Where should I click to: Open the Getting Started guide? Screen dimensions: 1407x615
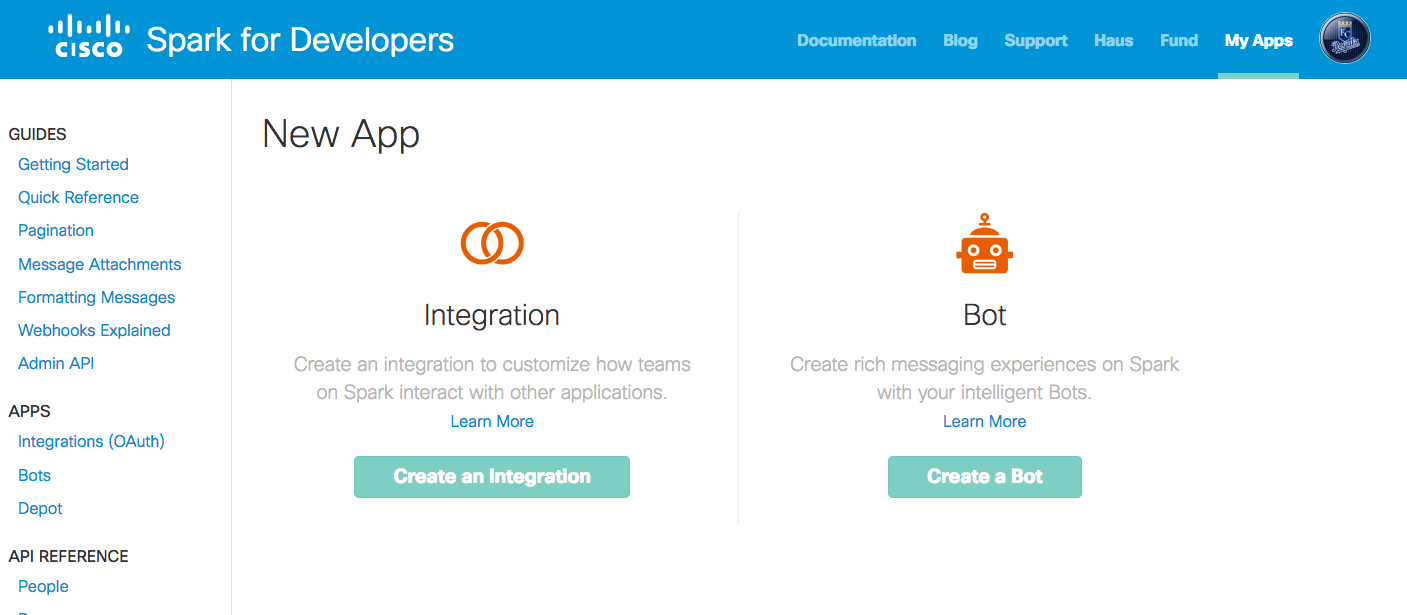pyautogui.click(x=73, y=164)
